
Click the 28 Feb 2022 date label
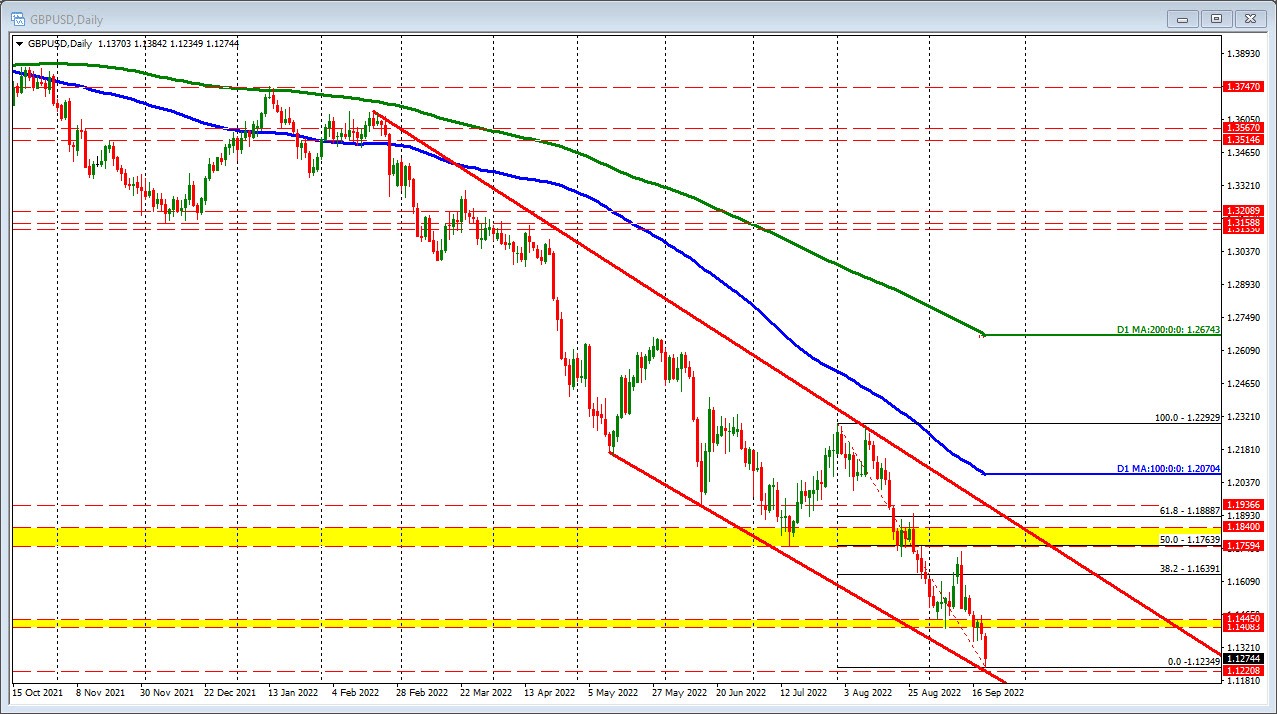tap(420, 691)
